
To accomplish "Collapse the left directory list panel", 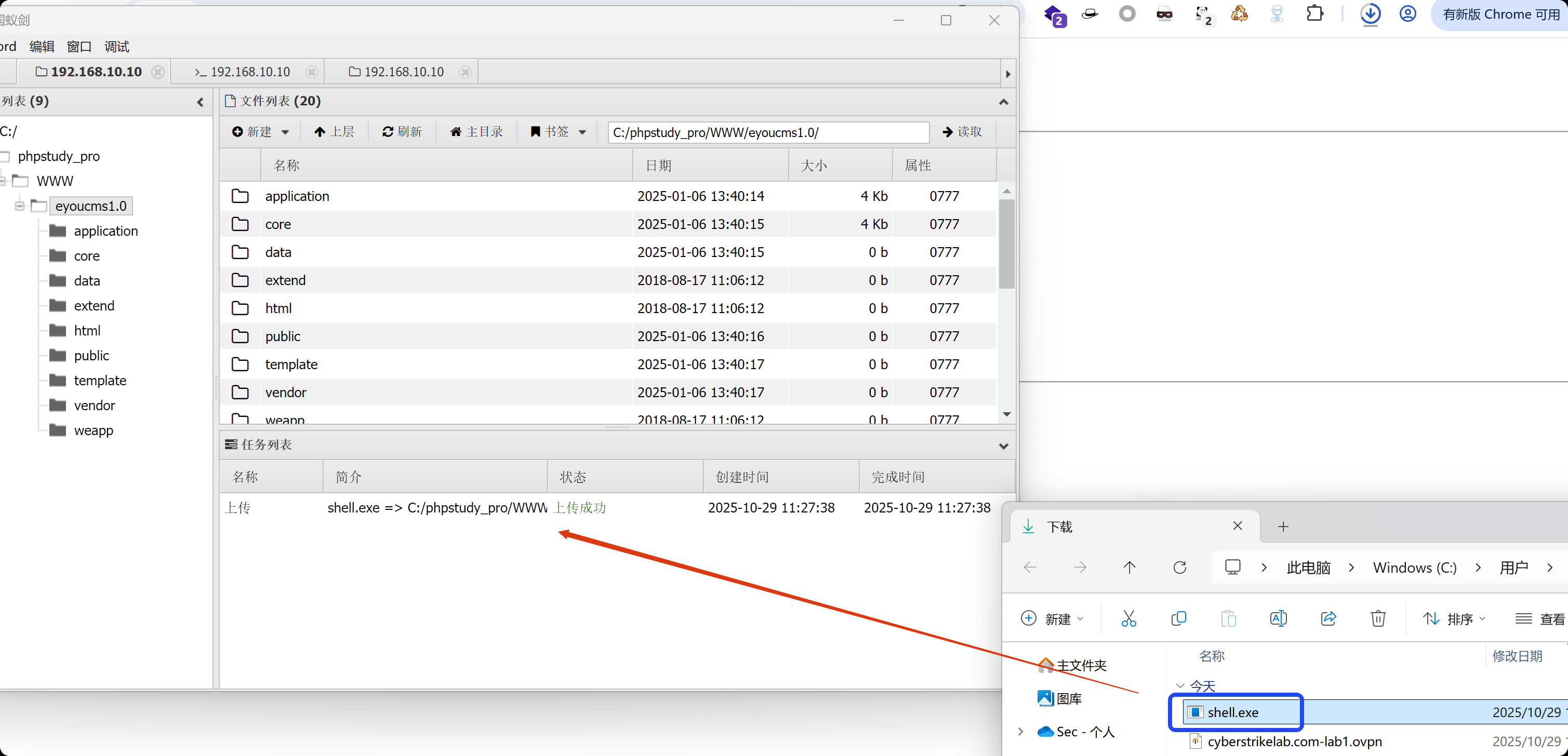I will [200, 102].
